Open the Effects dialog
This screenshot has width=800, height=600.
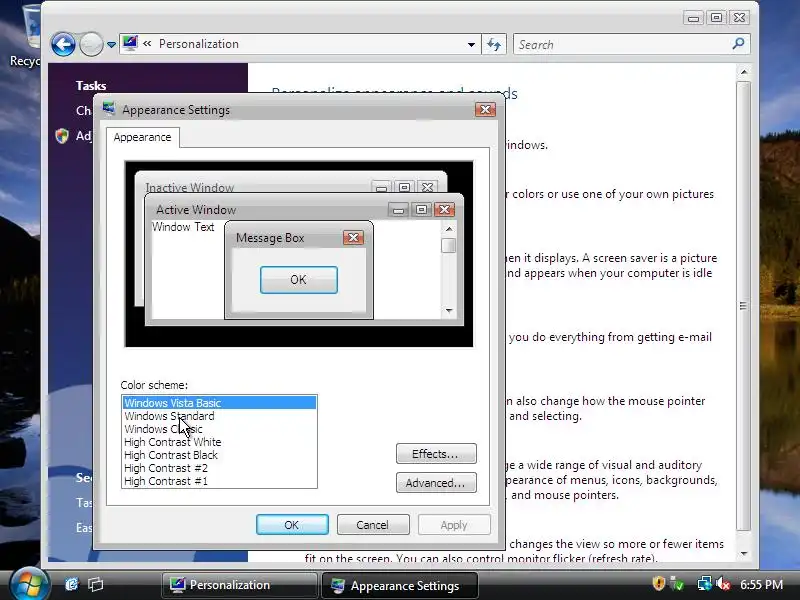coord(436,454)
